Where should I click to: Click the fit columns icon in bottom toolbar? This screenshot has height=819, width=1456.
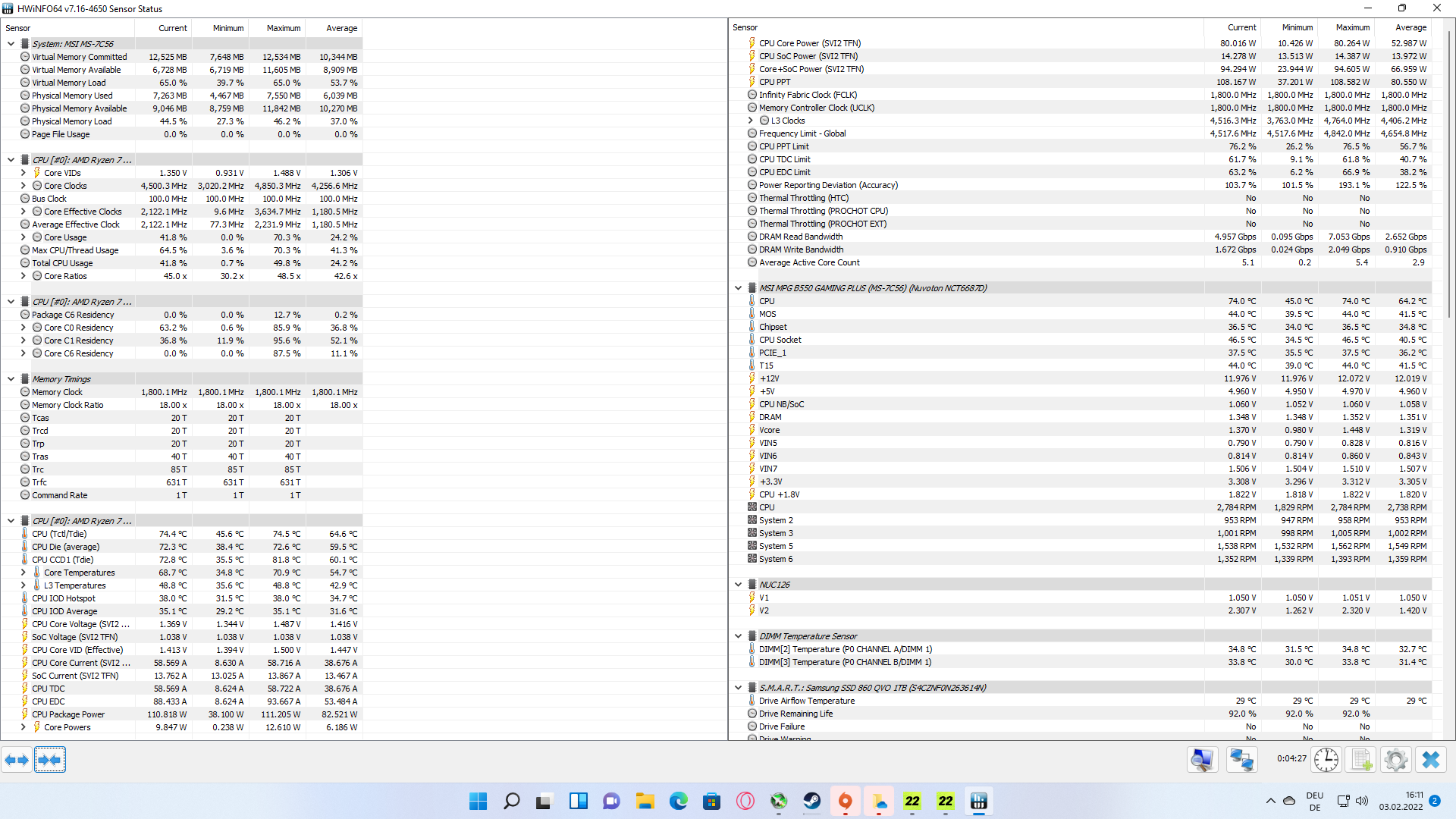point(50,759)
